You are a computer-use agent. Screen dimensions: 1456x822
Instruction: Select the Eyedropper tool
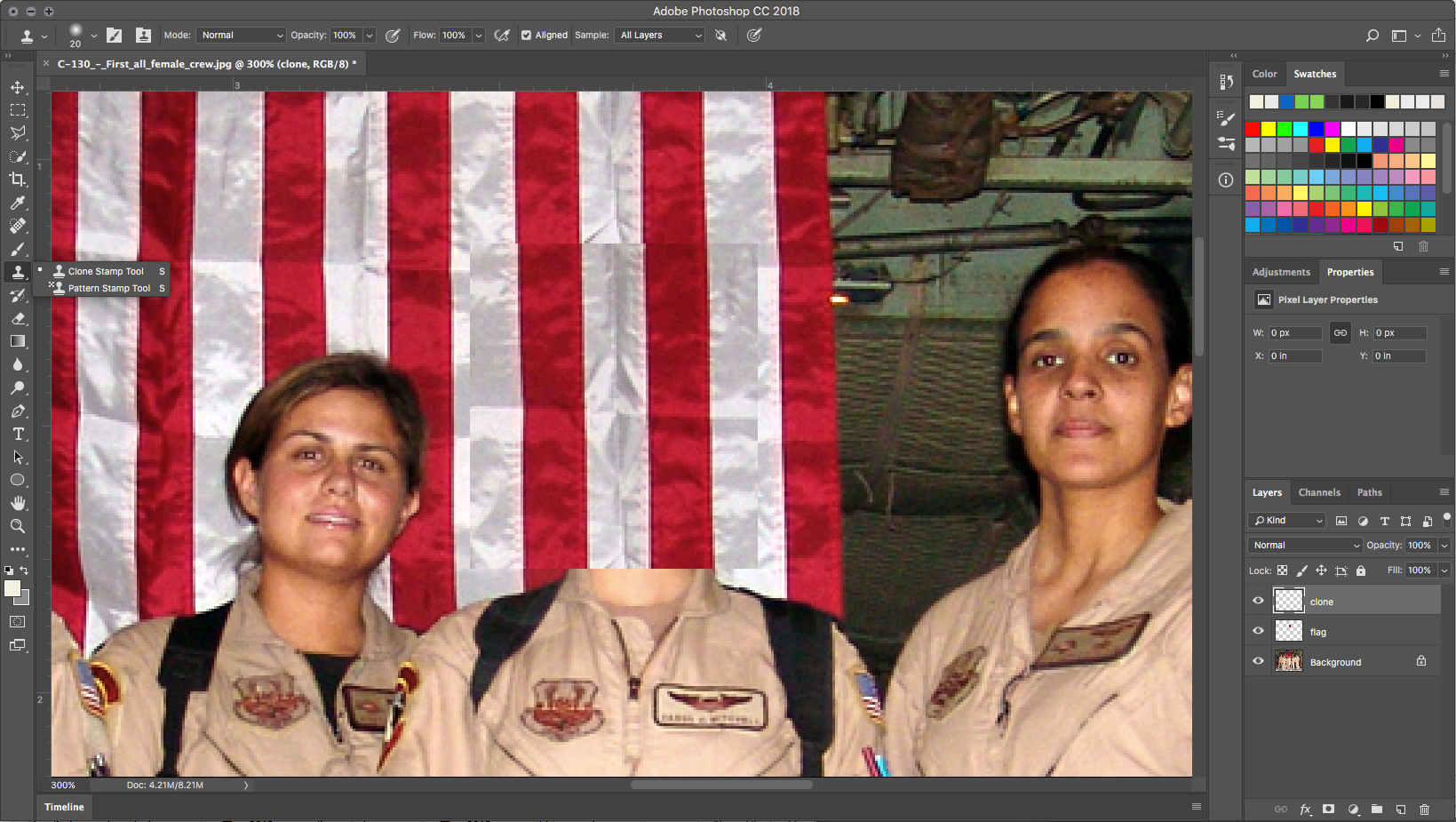pos(18,203)
